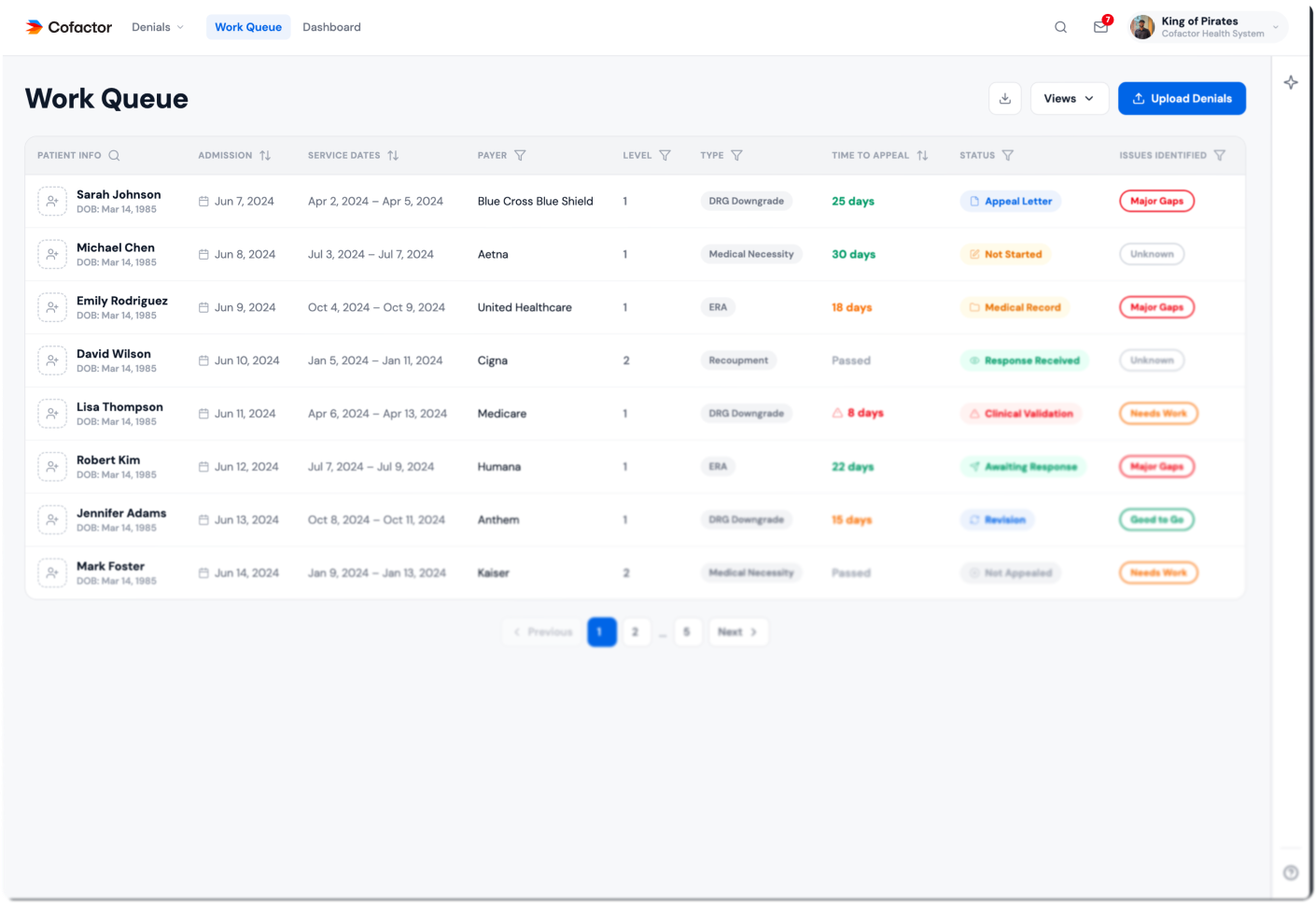
Task: Open the Views dropdown
Action: 1070,98
